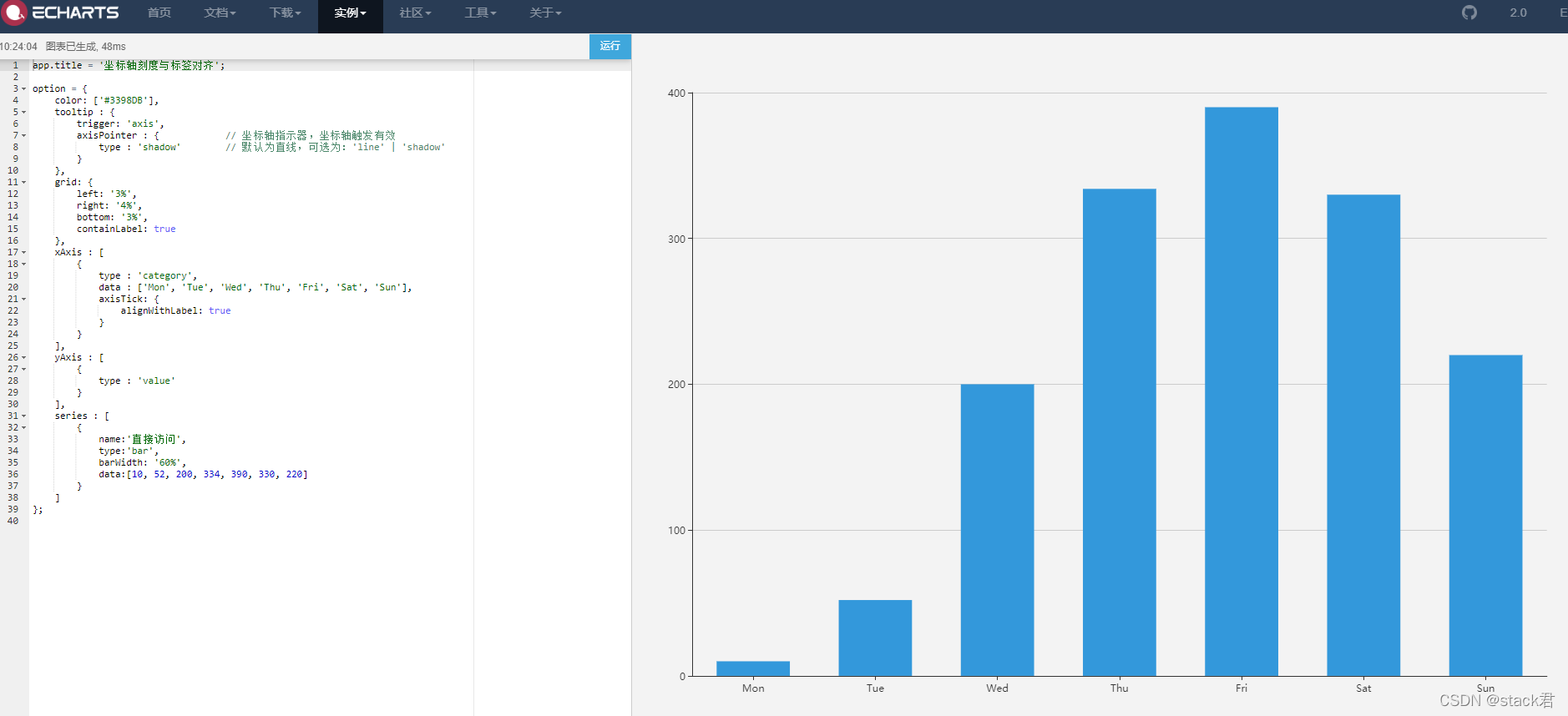1568x716 pixels.
Task: Collapse the grid fold arrow on line 11
Action: 23,183
